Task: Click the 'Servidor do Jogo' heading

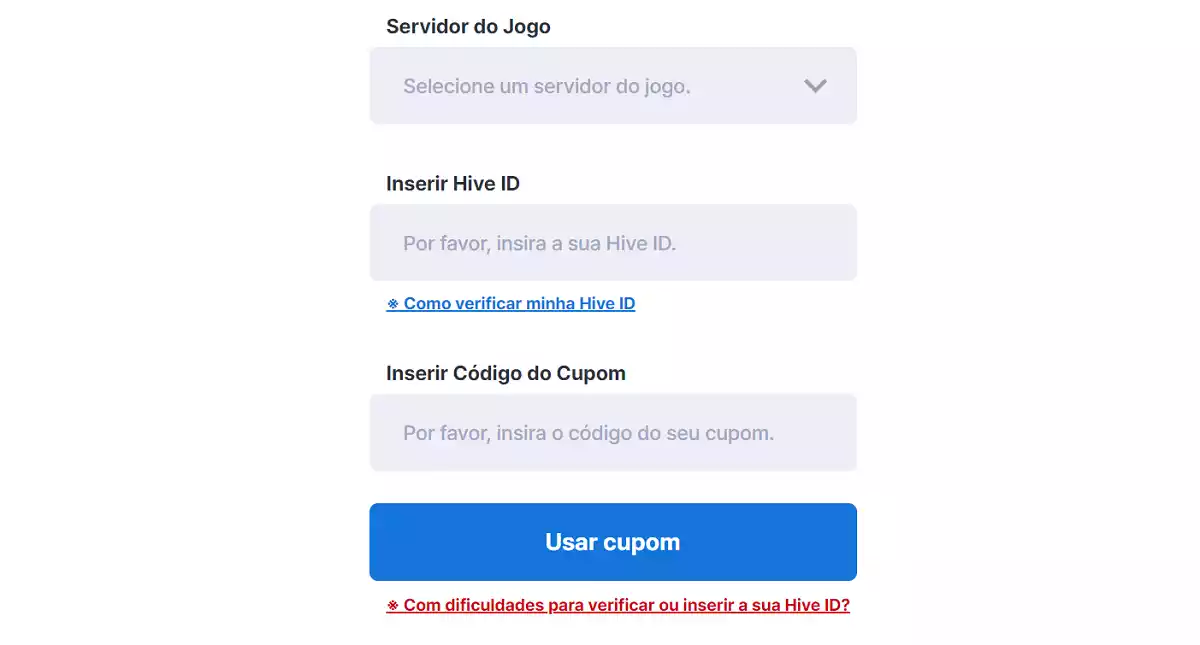Action: click(468, 26)
